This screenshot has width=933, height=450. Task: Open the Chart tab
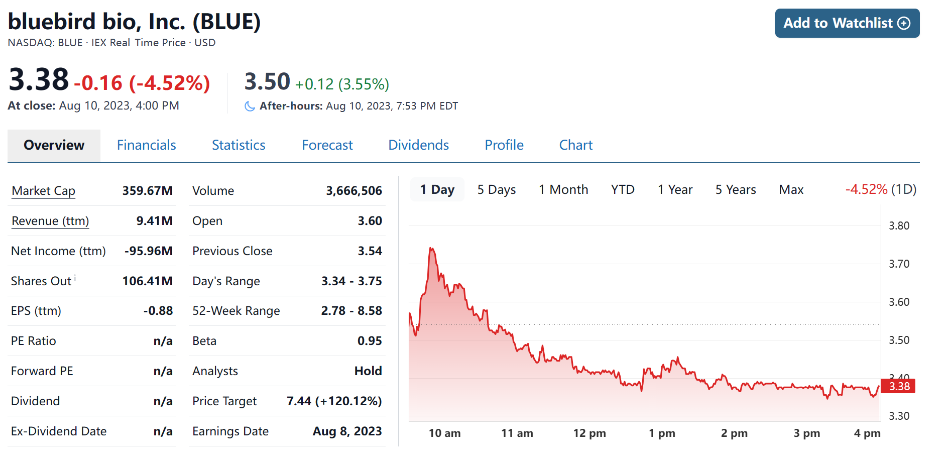(x=576, y=145)
